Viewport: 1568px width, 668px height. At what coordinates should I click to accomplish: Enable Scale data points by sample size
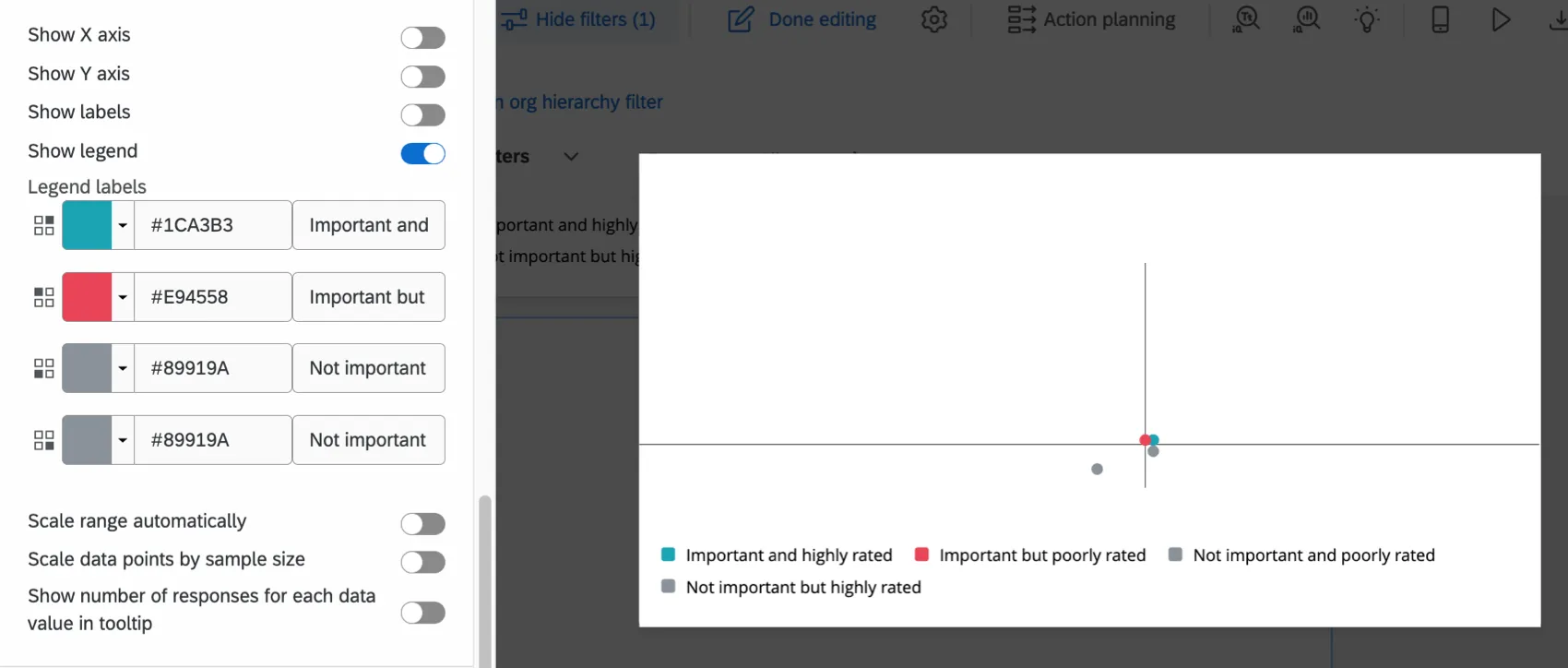pyautogui.click(x=422, y=562)
